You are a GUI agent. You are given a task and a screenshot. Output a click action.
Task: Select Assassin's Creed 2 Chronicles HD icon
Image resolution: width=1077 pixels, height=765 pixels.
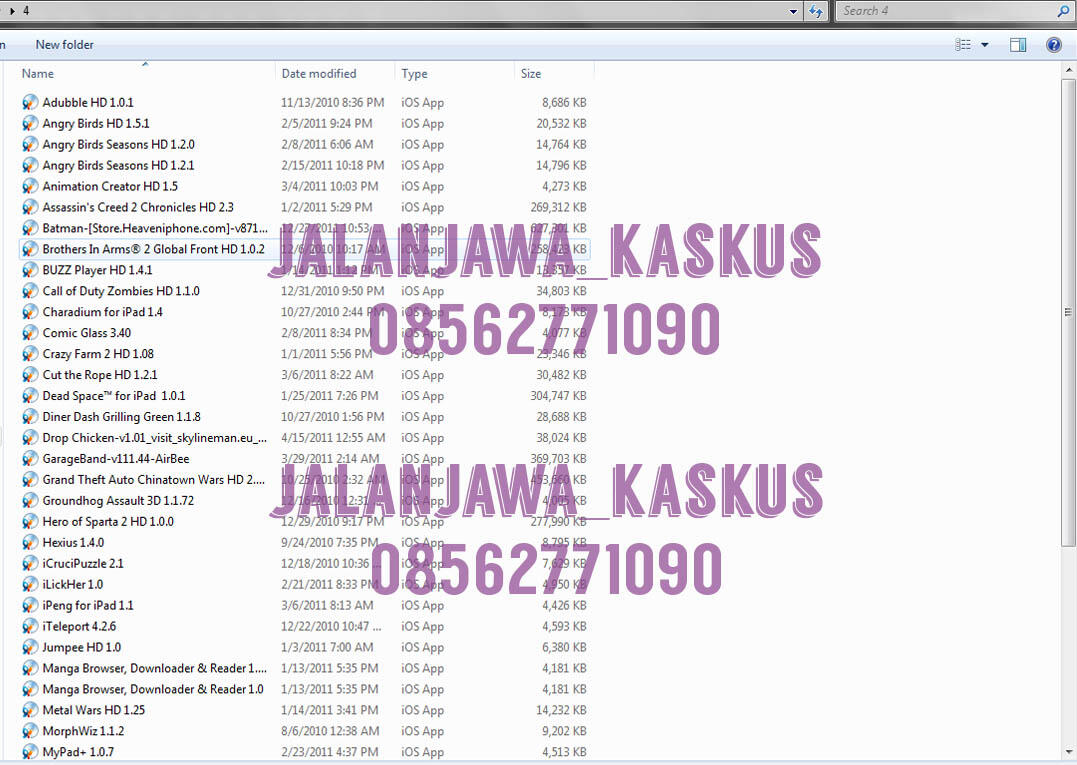click(30, 207)
